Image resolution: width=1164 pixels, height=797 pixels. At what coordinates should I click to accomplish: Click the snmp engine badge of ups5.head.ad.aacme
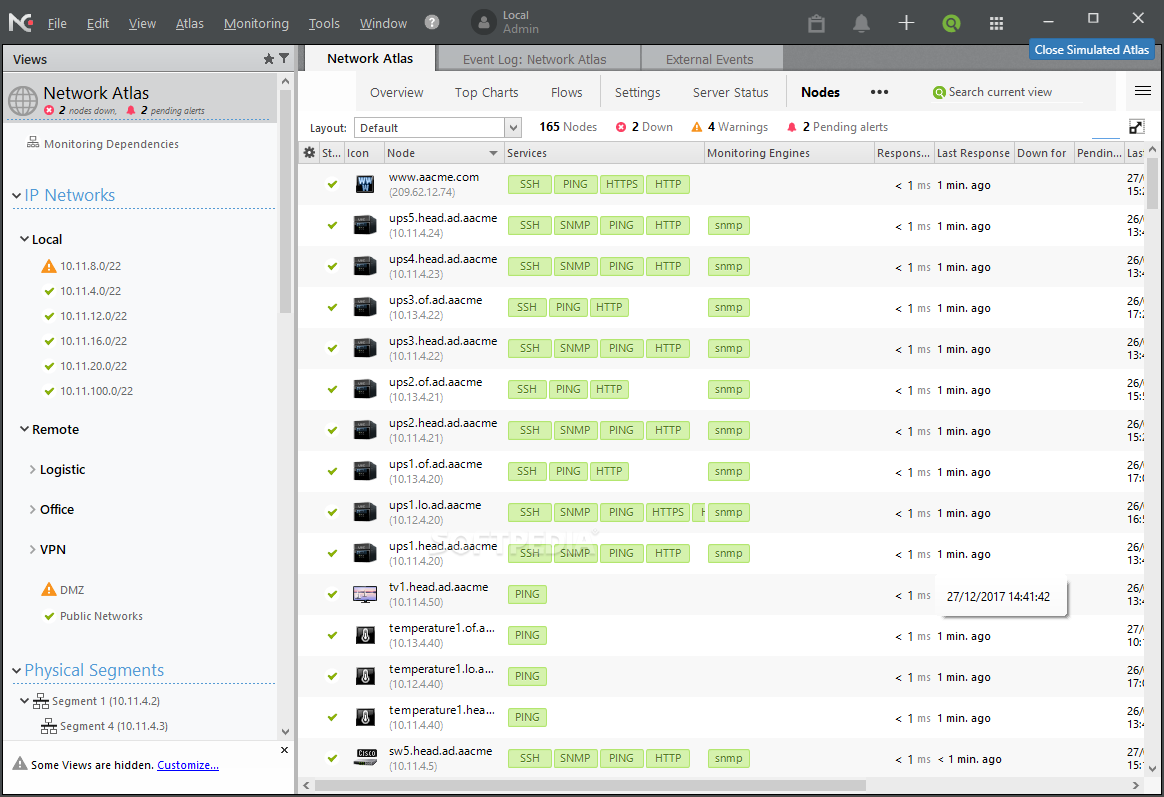(729, 226)
